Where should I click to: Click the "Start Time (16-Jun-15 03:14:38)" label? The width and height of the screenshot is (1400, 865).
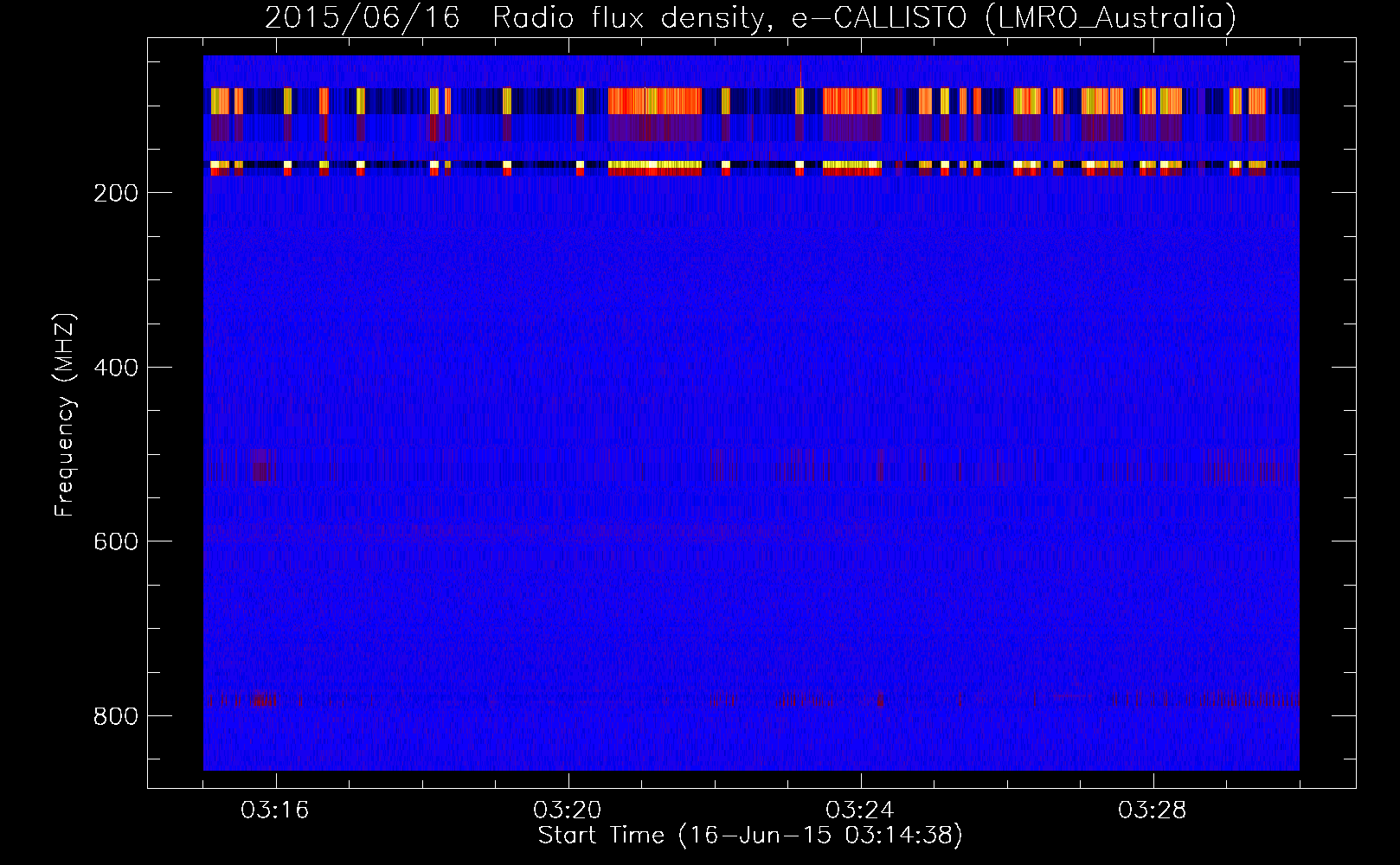pos(750,835)
